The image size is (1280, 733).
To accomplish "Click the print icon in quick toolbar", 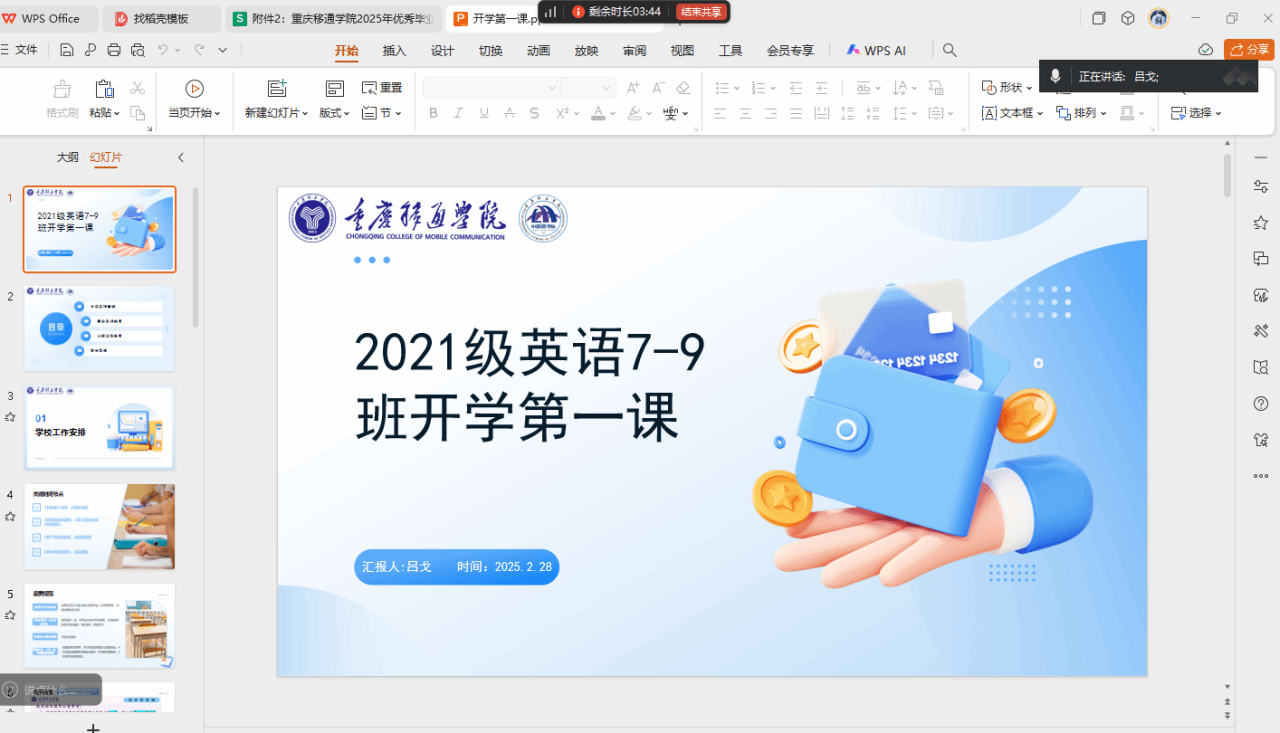I will (x=114, y=50).
